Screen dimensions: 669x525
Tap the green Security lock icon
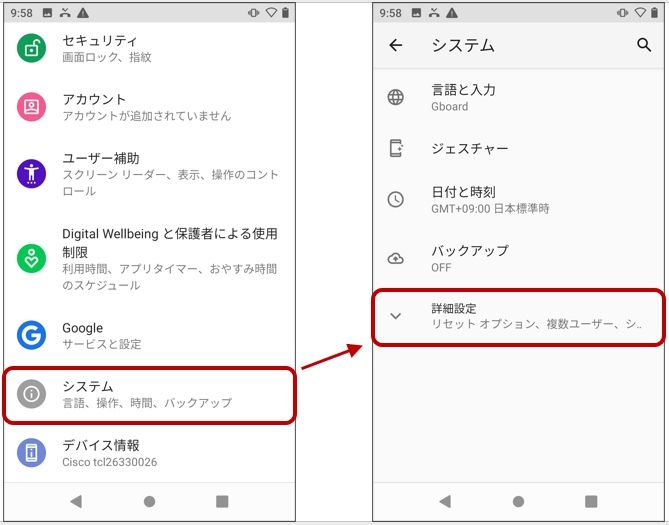click(32, 48)
